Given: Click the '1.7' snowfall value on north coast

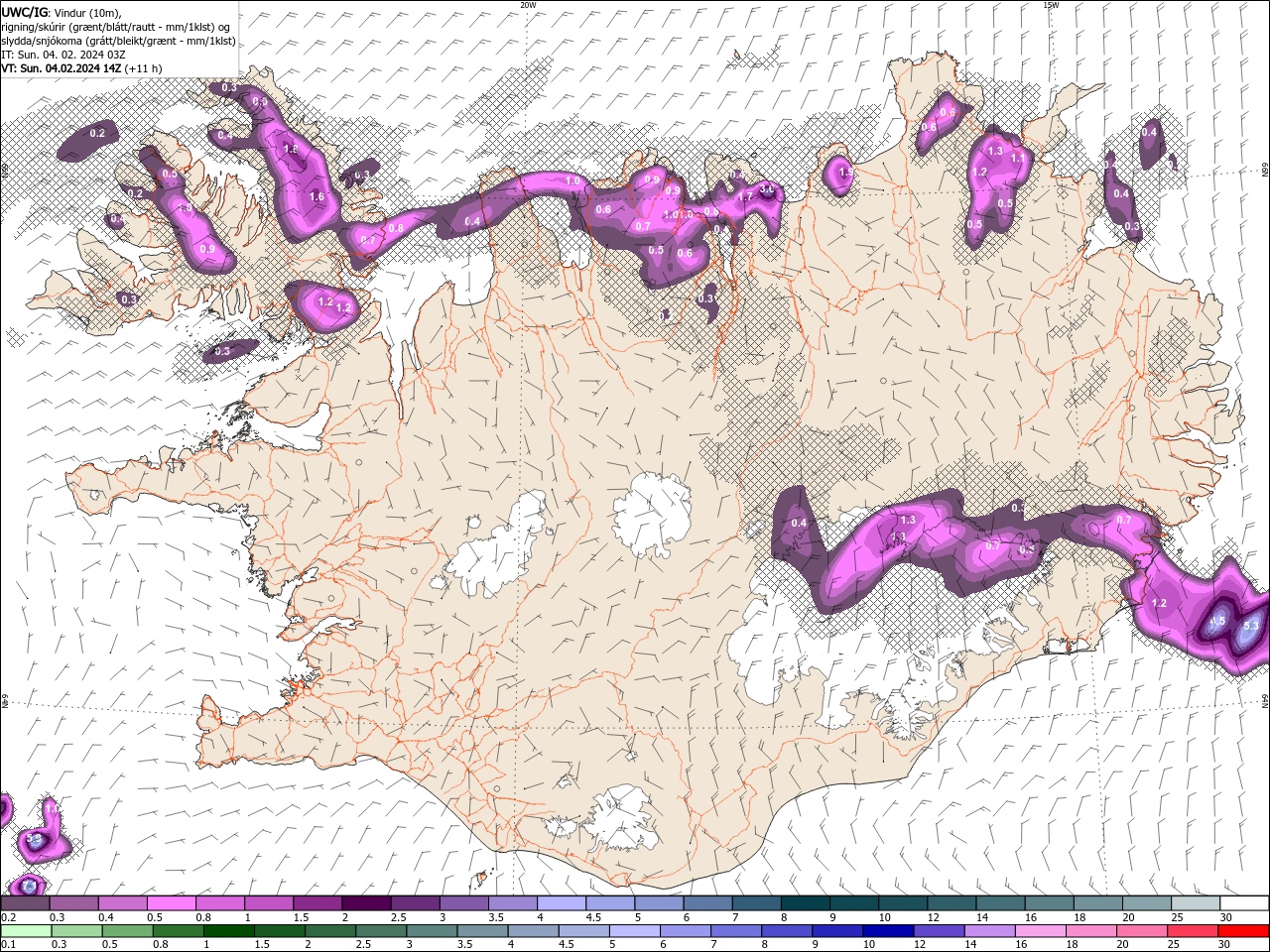Looking at the screenshot, I should (x=743, y=197).
